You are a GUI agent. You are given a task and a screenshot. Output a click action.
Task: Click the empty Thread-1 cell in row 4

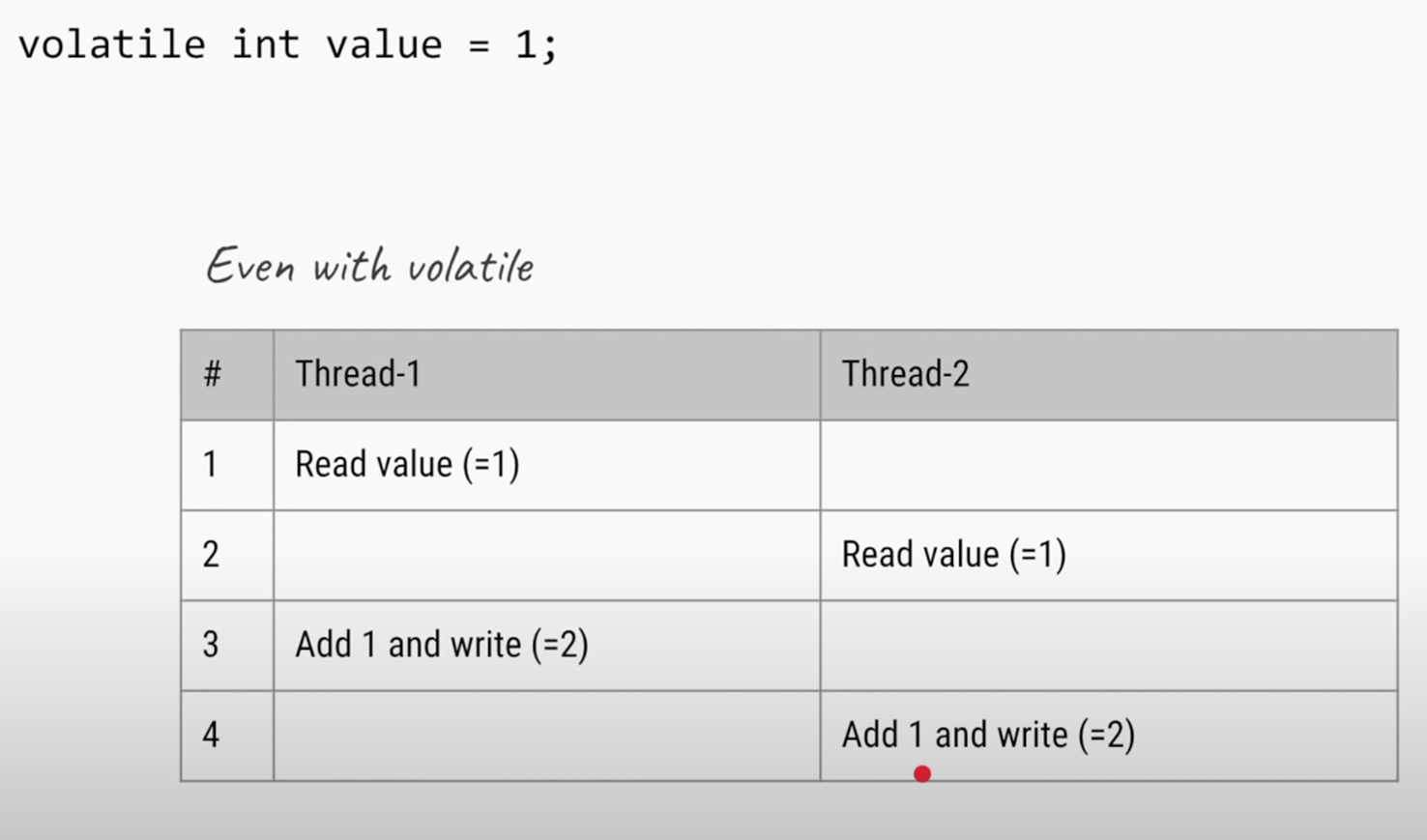click(x=547, y=736)
